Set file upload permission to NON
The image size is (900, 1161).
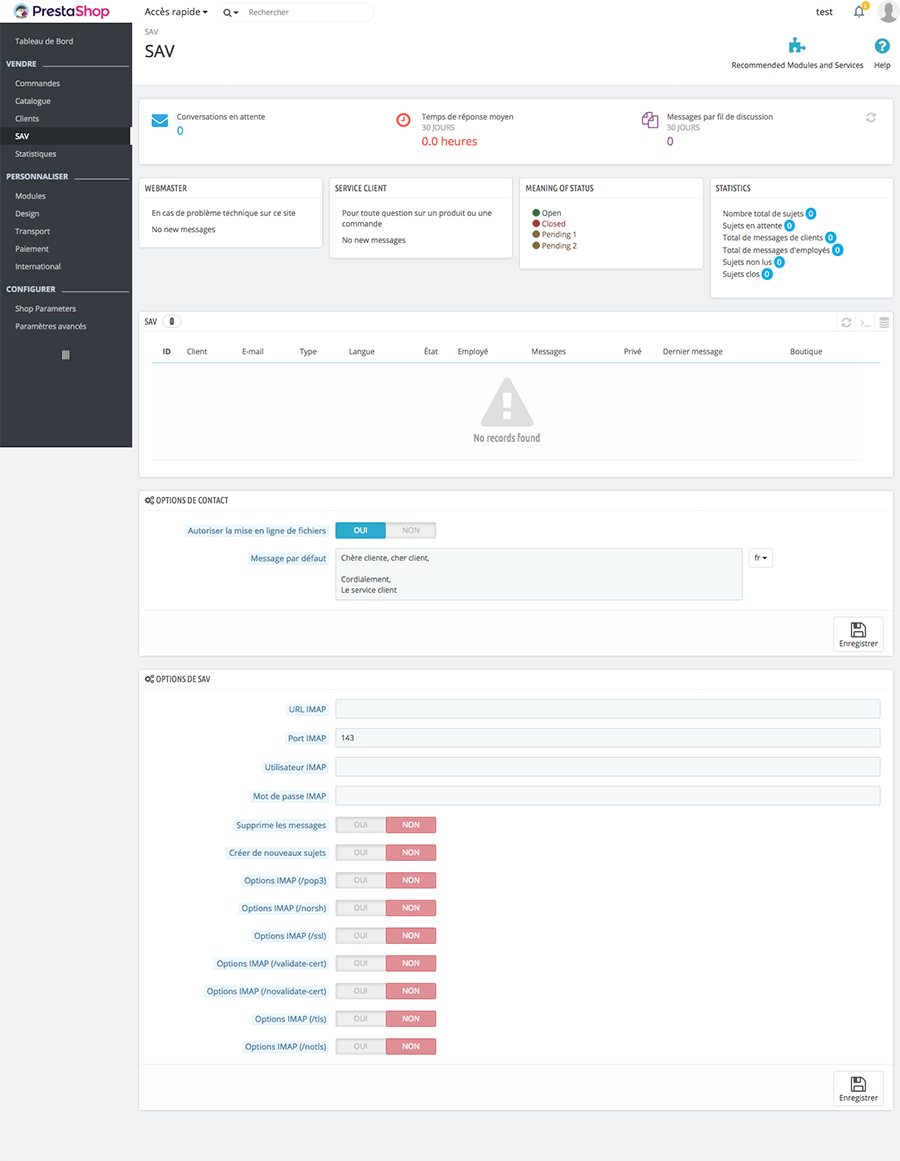click(x=411, y=531)
